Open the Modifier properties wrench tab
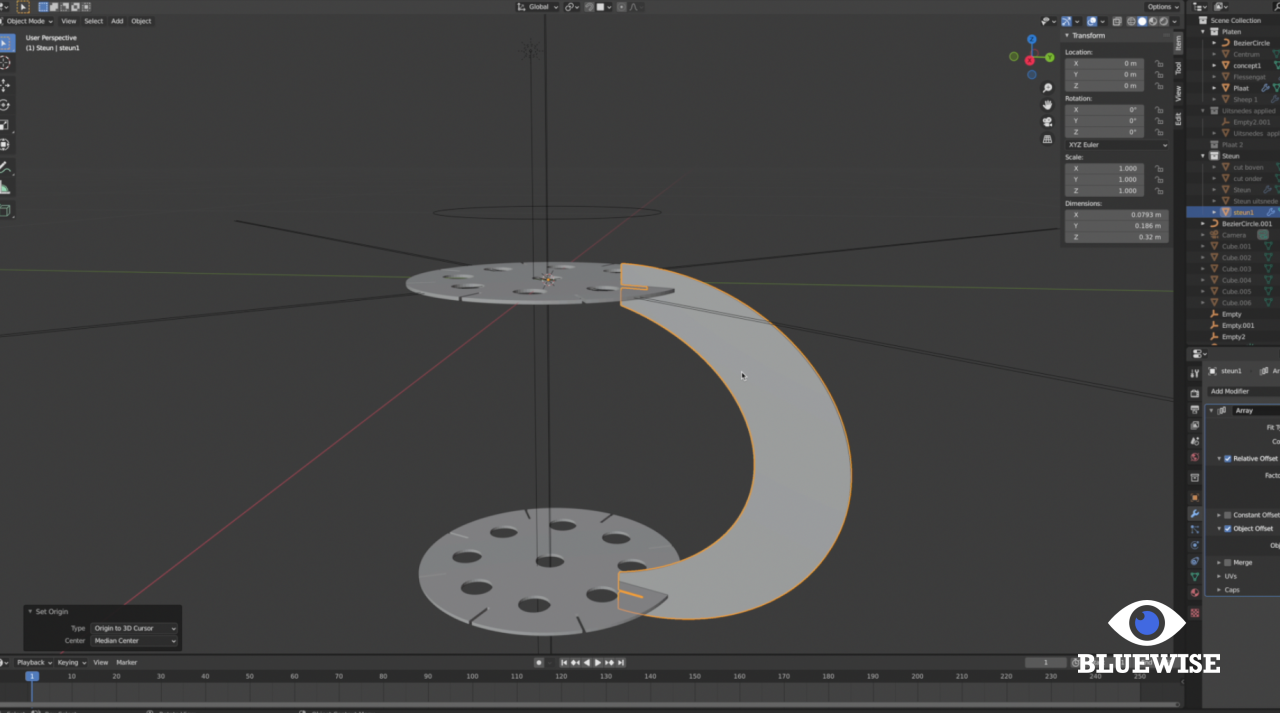 [x=1194, y=513]
